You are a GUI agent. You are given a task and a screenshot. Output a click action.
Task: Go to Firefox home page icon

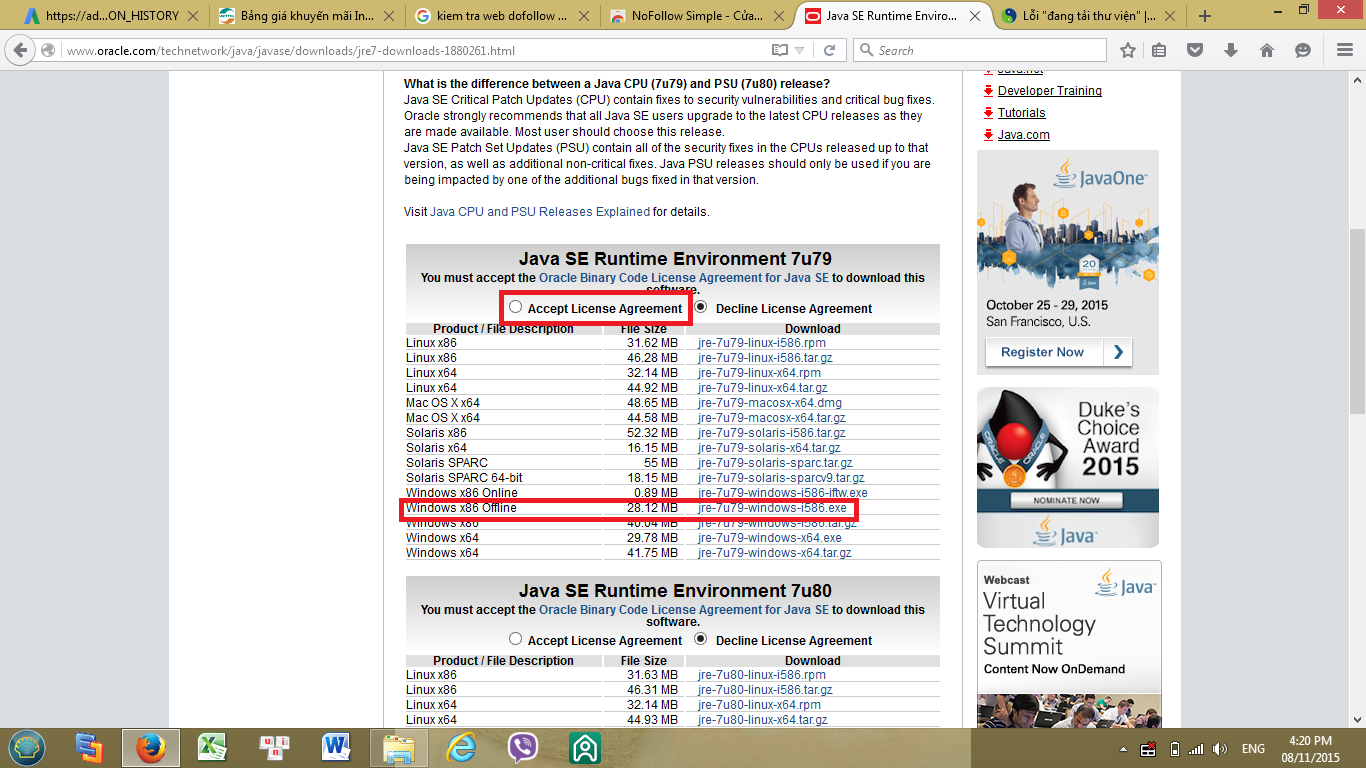(x=1266, y=50)
